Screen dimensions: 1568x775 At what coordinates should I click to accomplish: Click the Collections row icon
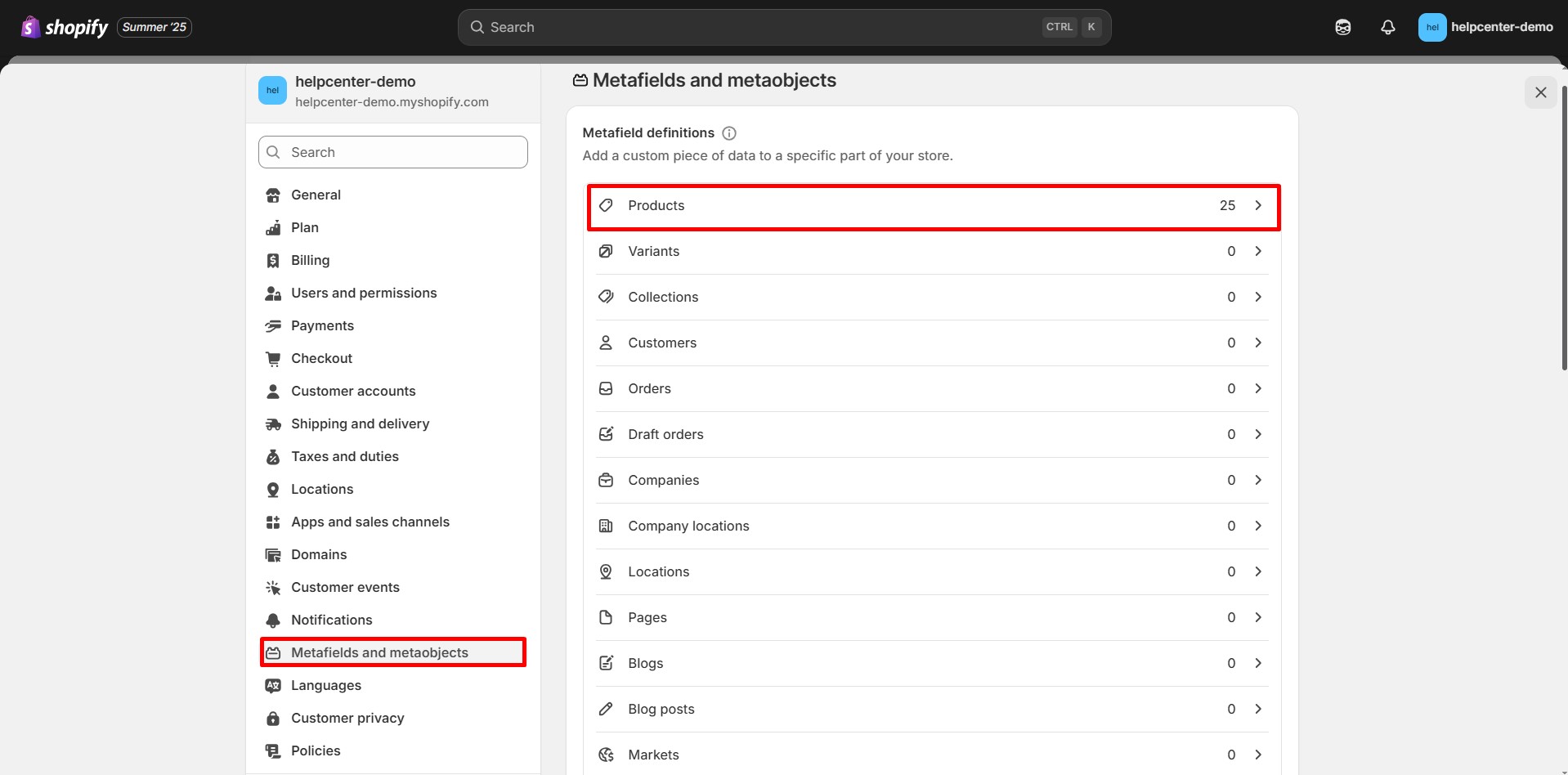606,297
